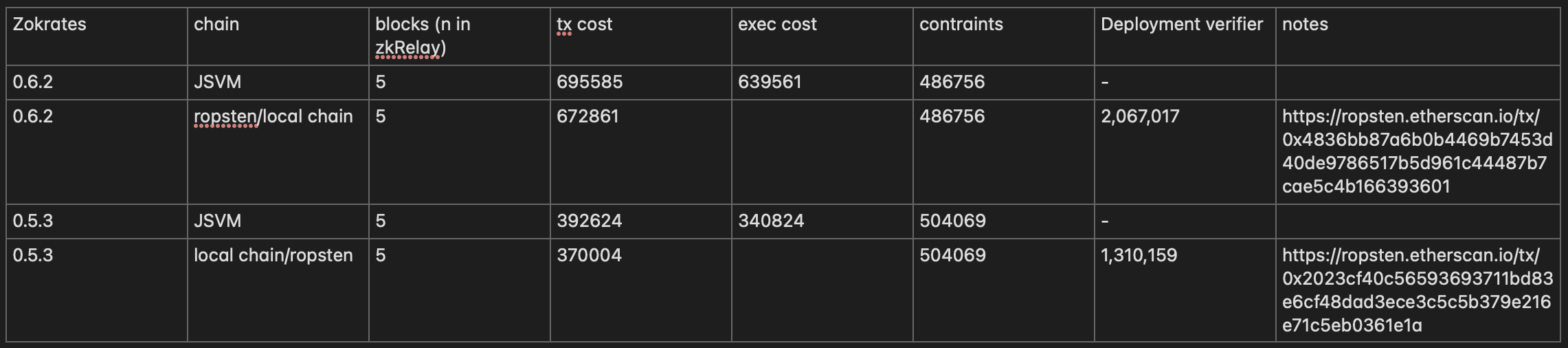The width and height of the screenshot is (1568, 348).
Task: Click deployment verifier value 2,067,017
Action: (x=1140, y=116)
